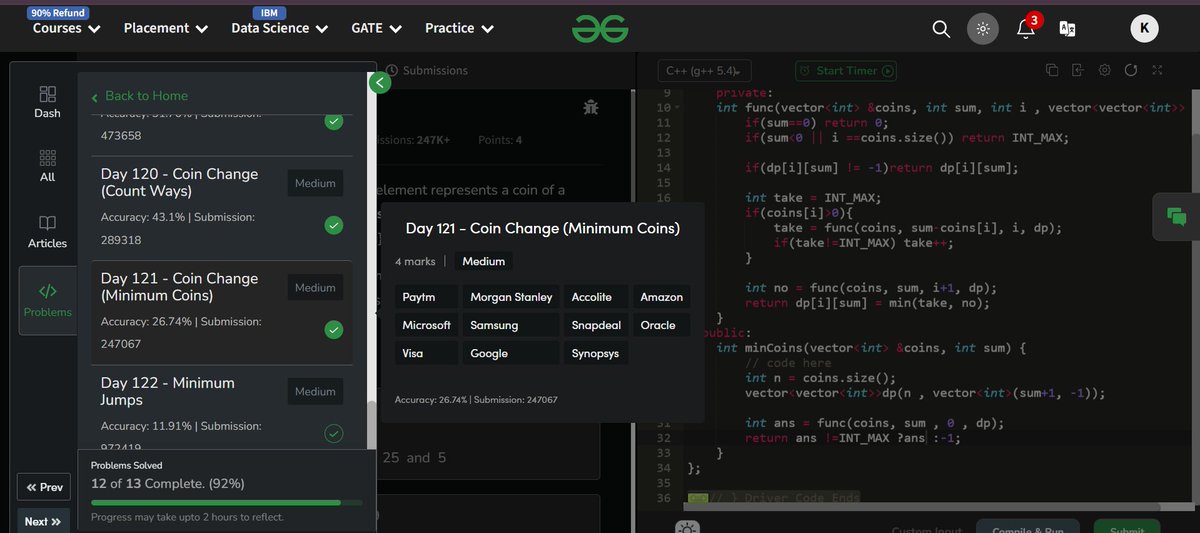
Task: Click the bug report icon
Action: (x=590, y=105)
